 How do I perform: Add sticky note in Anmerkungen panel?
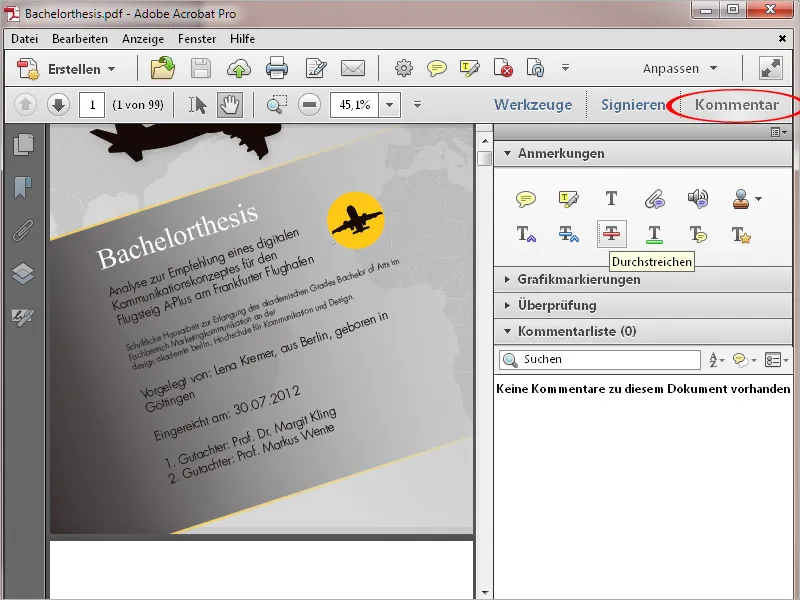(526, 198)
